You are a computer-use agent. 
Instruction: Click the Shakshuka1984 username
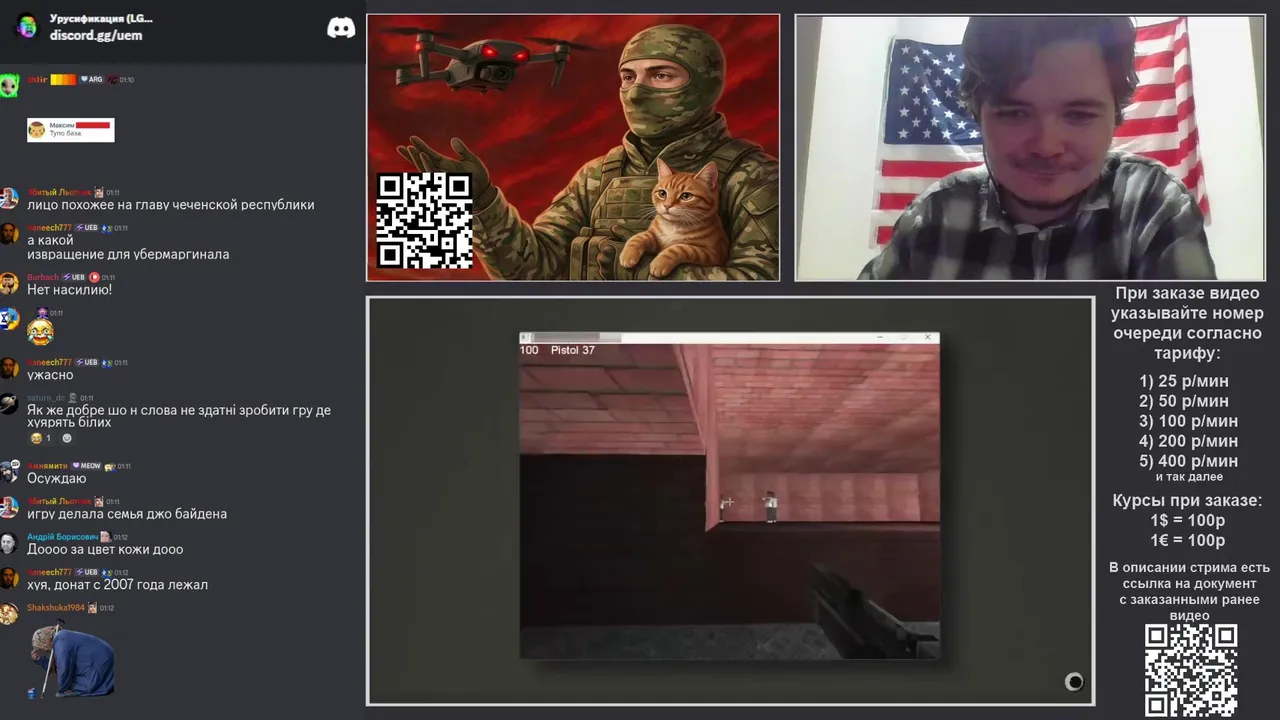point(56,608)
